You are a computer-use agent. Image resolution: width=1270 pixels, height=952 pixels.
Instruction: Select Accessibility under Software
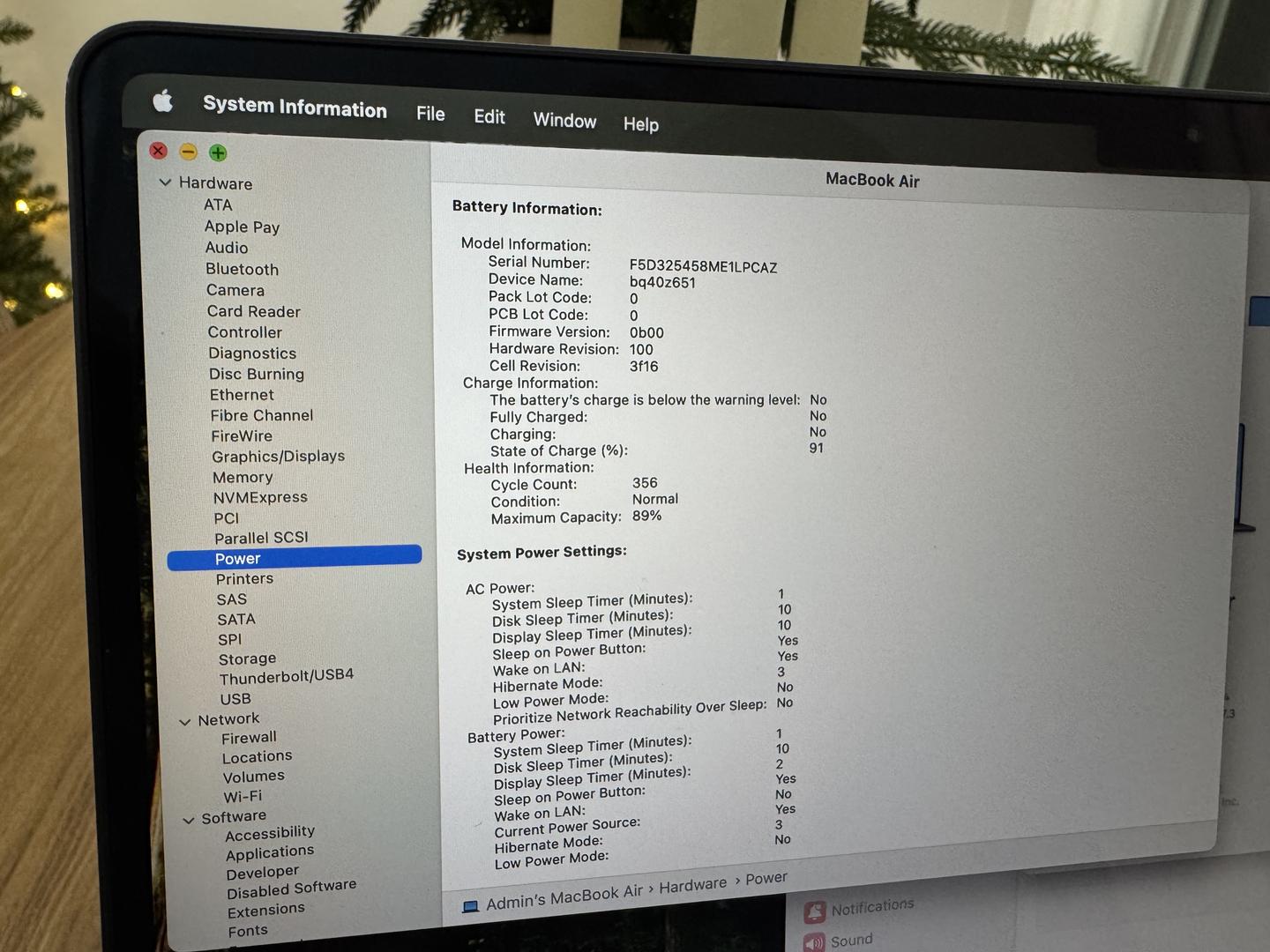pos(270,832)
